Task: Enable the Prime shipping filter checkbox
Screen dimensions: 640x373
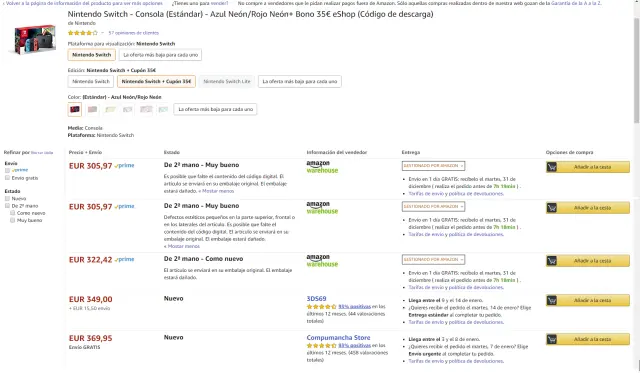Action: click(x=7, y=170)
